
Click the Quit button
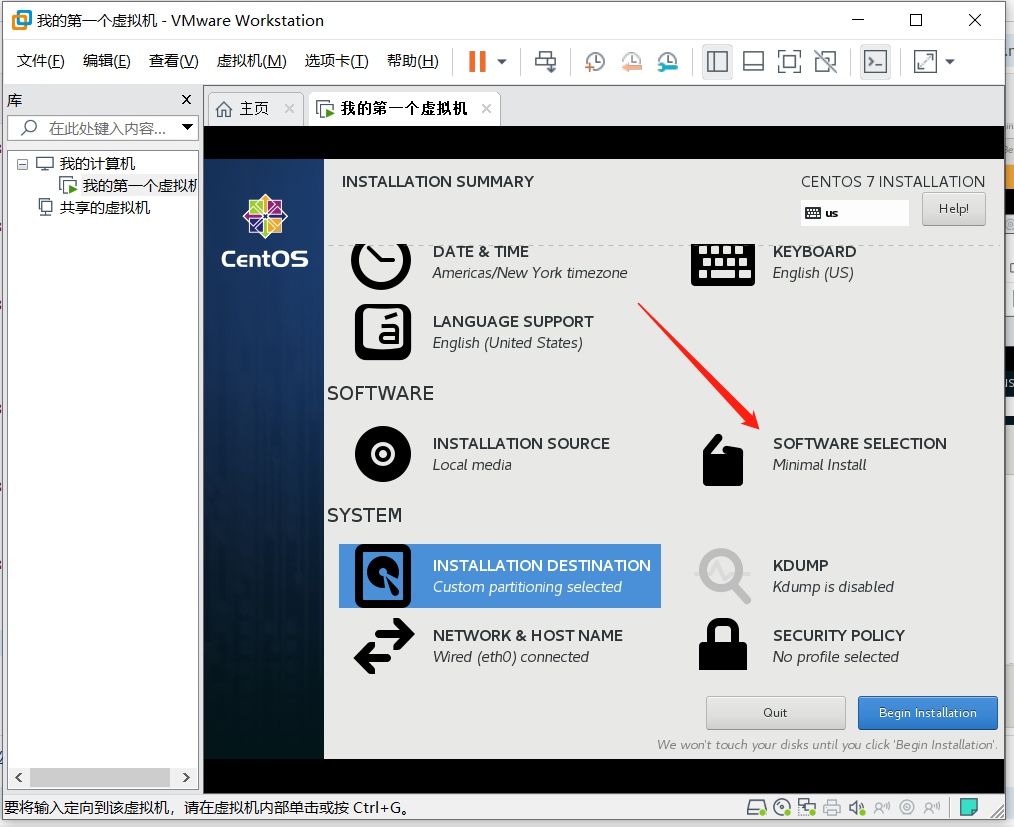(775, 713)
